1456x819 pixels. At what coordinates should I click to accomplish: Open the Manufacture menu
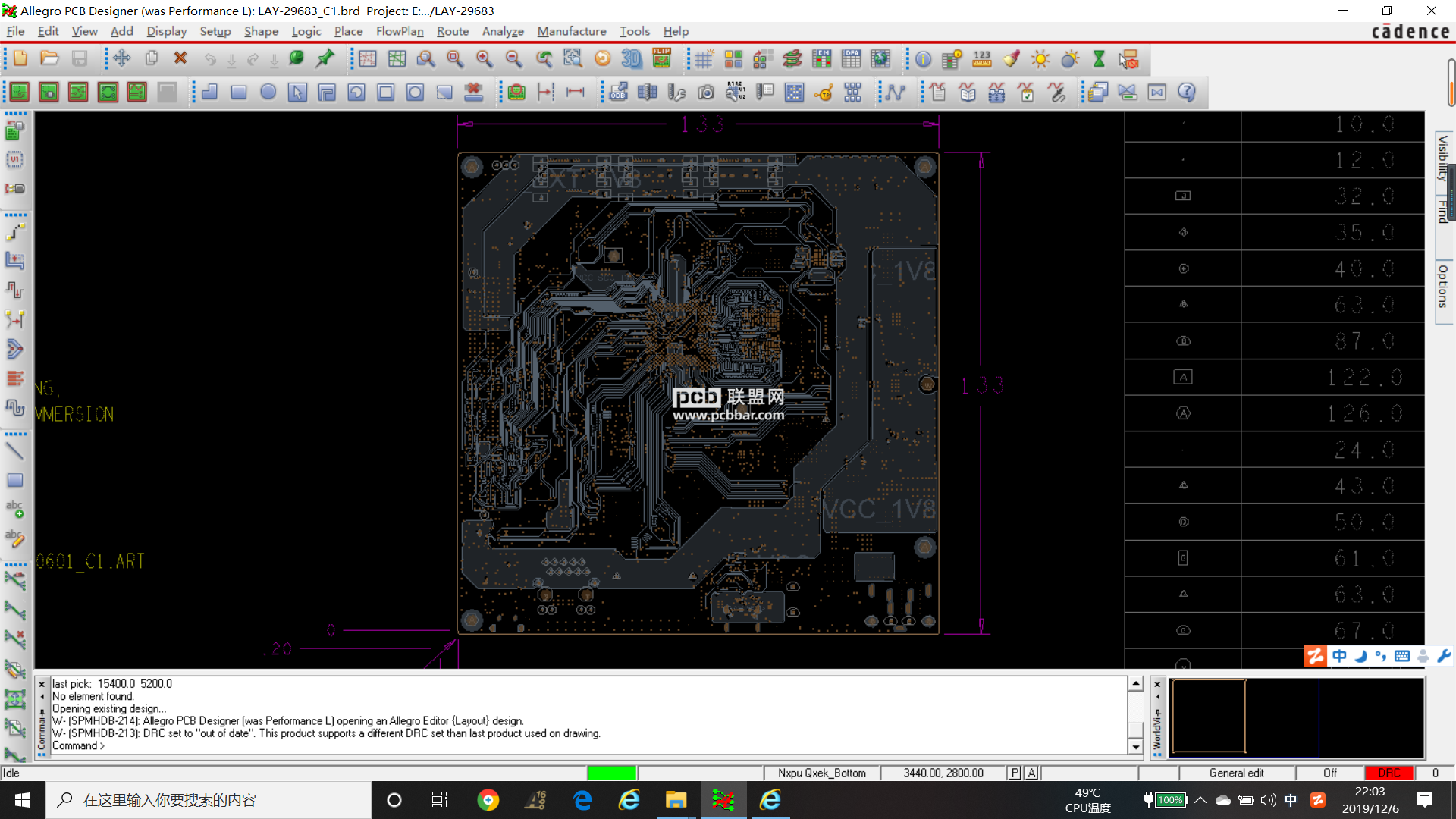[572, 31]
